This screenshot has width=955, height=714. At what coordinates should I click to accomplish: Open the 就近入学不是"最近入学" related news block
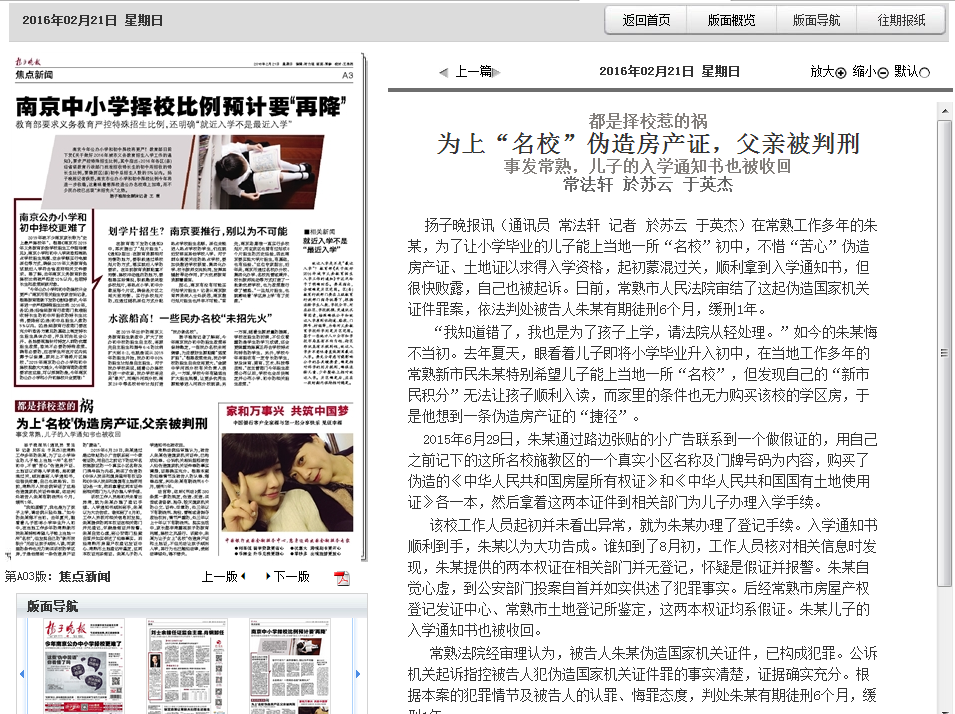coord(328,306)
